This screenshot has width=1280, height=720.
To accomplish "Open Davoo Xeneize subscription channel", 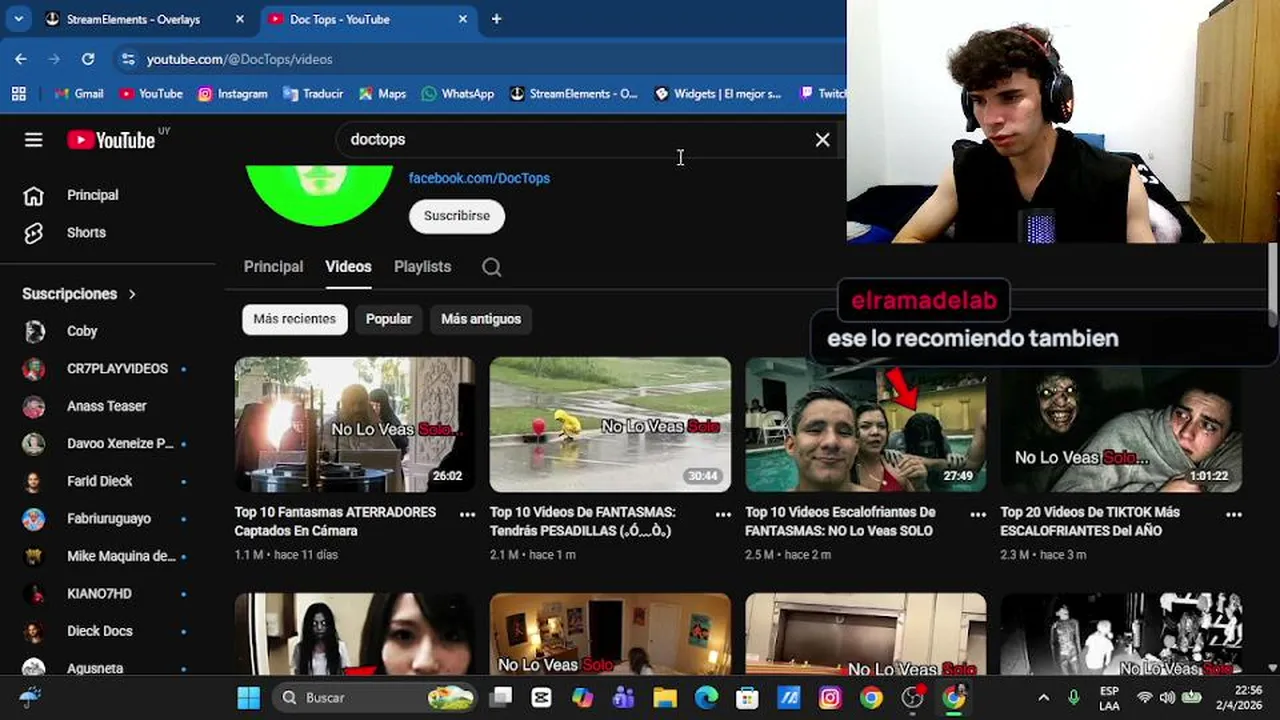I will pyautogui.click(x=120, y=443).
